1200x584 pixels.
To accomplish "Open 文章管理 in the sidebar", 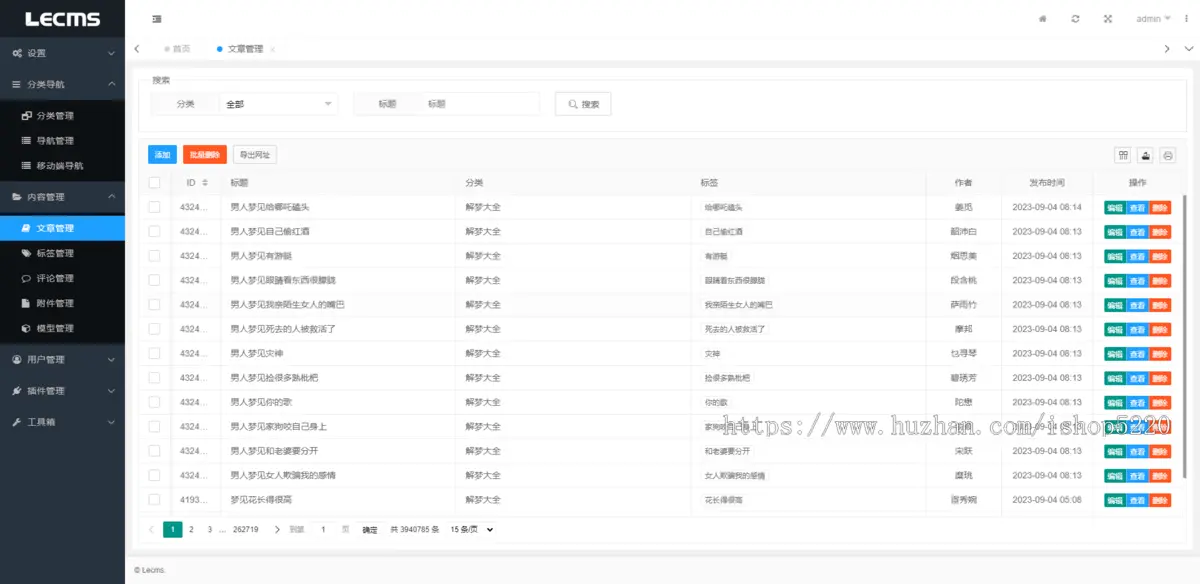I will (62, 228).
